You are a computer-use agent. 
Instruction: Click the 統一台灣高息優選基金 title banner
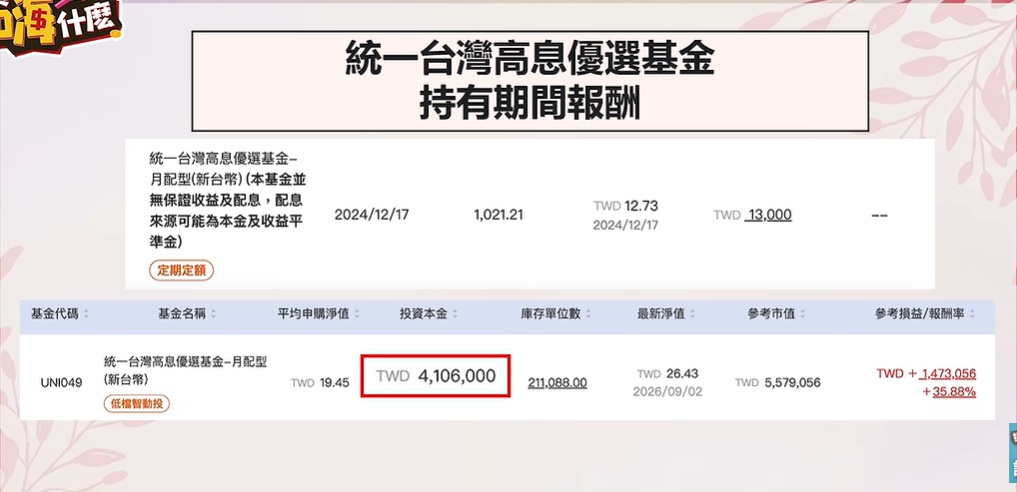pyautogui.click(x=530, y=81)
